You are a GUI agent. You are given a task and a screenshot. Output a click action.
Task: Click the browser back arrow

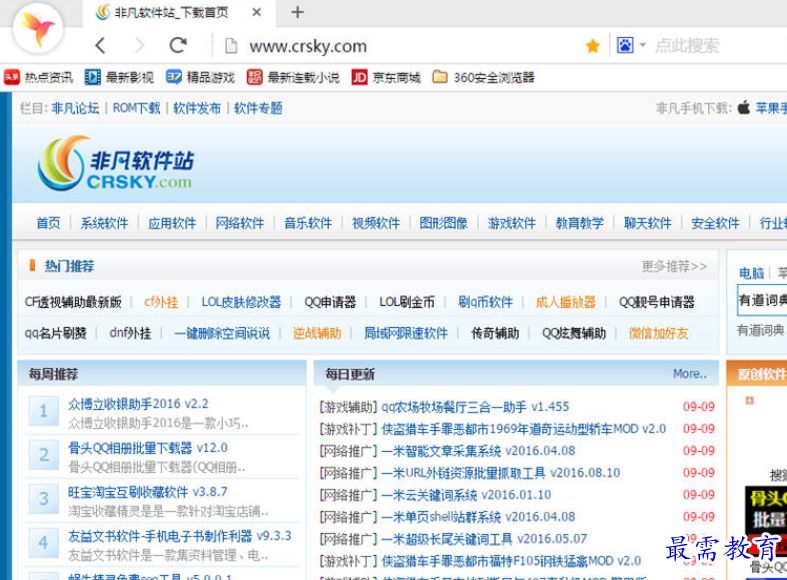point(100,46)
